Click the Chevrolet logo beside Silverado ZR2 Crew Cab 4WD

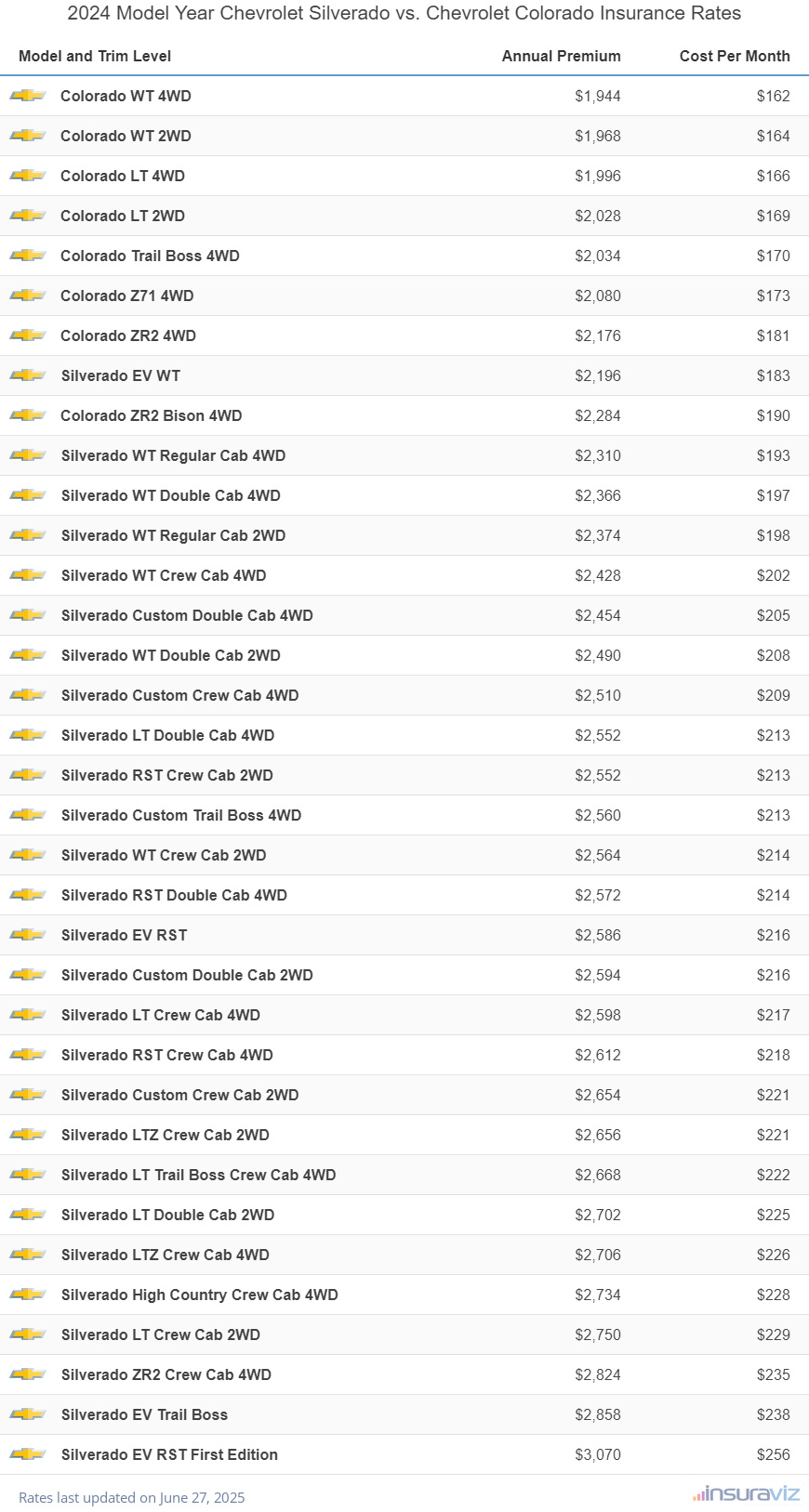click(x=28, y=1374)
